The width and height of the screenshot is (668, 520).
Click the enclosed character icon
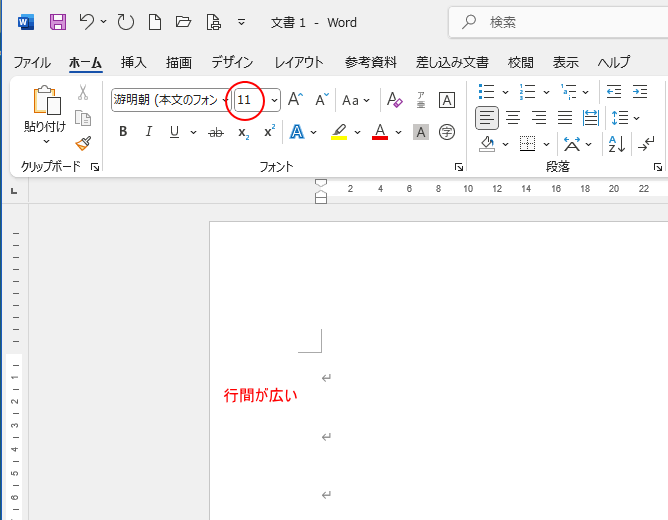[x=446, y=132]
